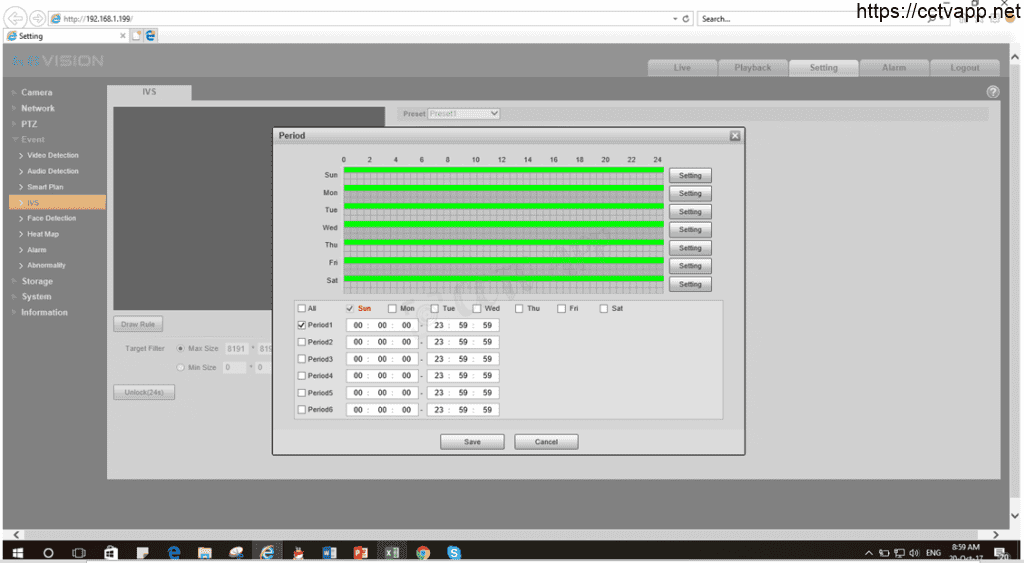This screenshot has width=1024, height=563.
Task: Open Skype from the taskbar
Action: click(454, 552)
